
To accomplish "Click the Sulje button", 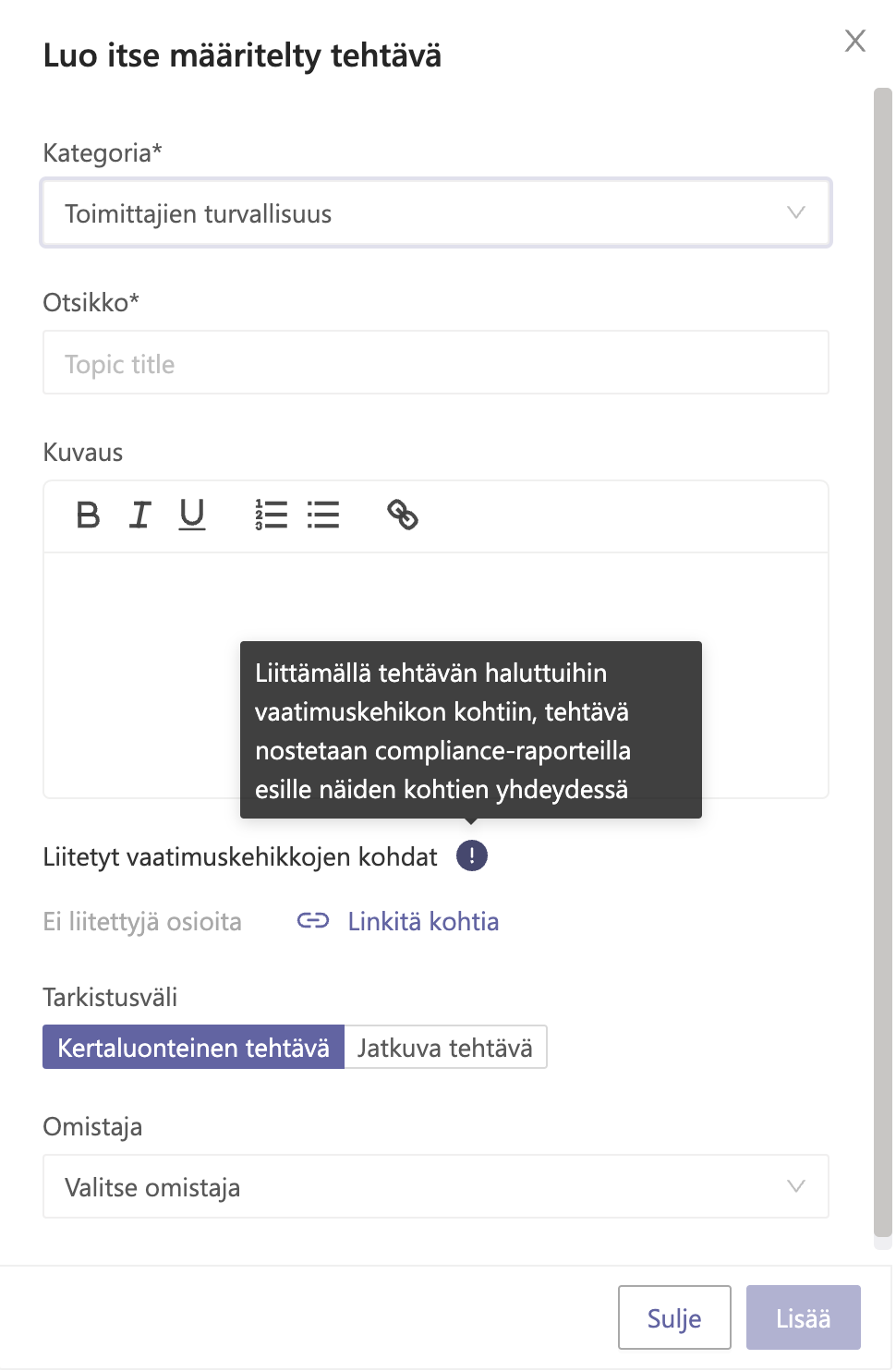I will 674,1317.
